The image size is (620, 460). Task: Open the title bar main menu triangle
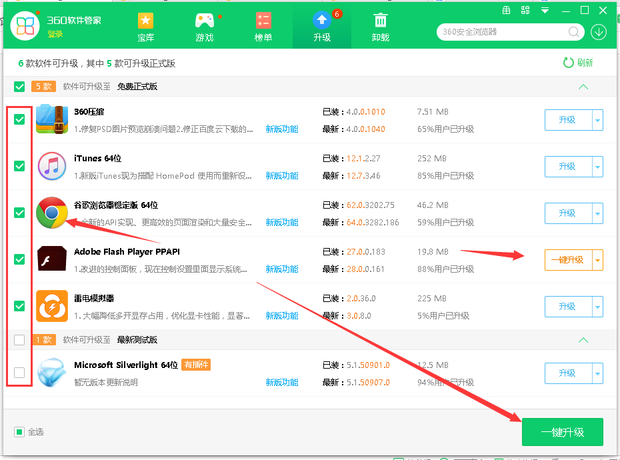click(545, 10)
